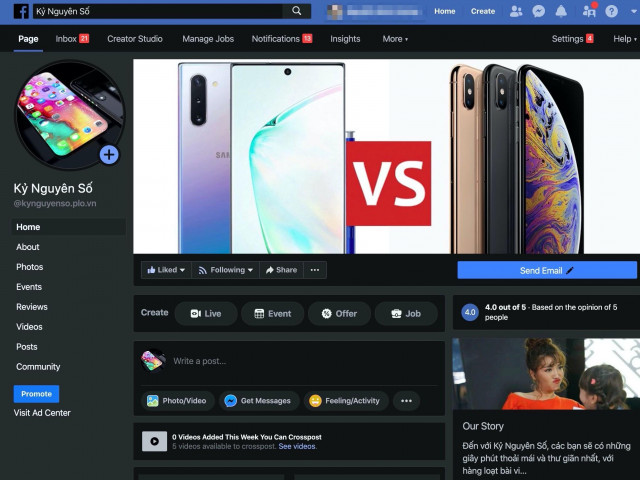
Task: Open Photos in left sidebar
Action: click(29, 267)
